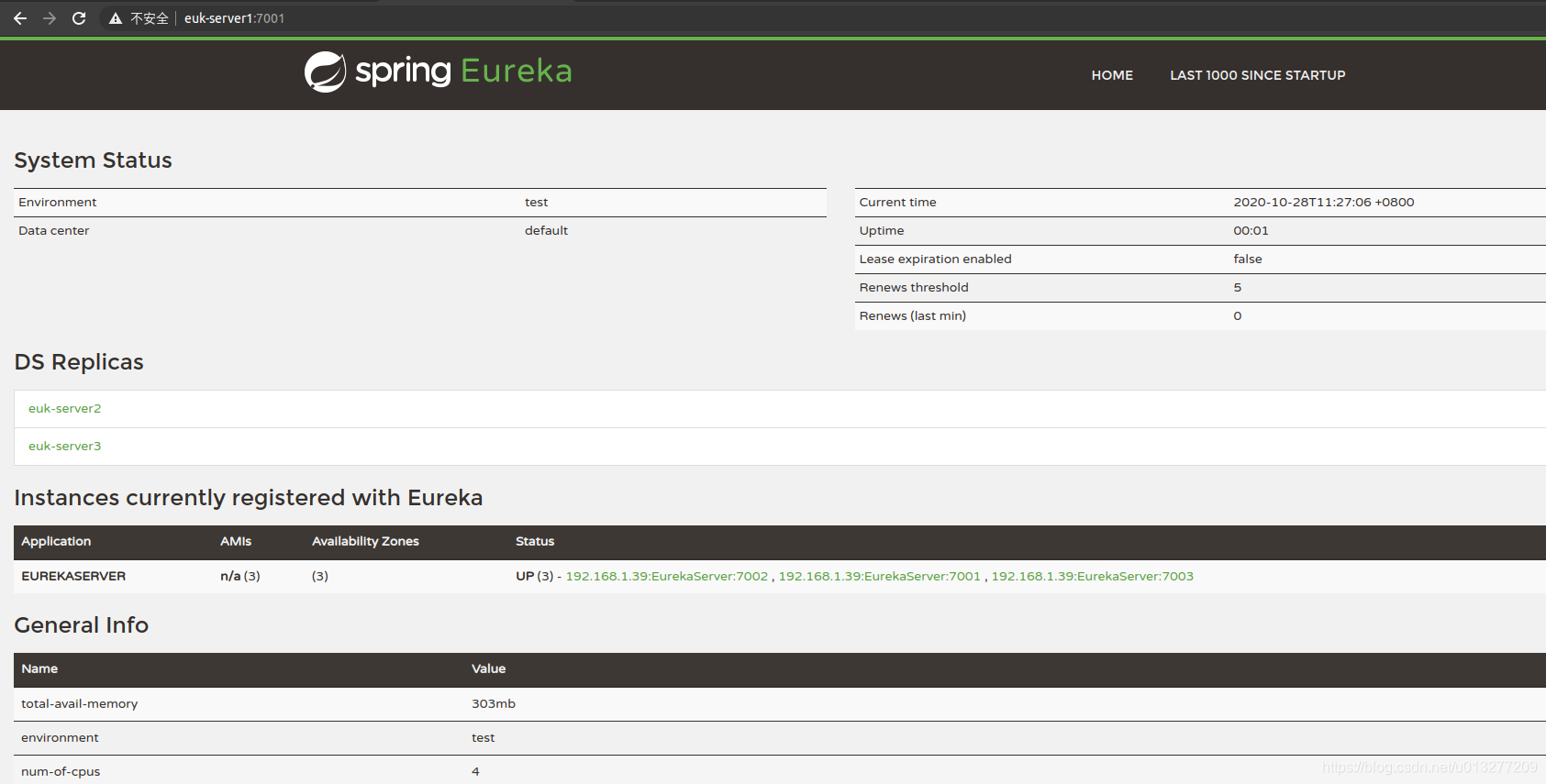Open instance 192.168.1.39:EurekaServer:7002 link

666,576
